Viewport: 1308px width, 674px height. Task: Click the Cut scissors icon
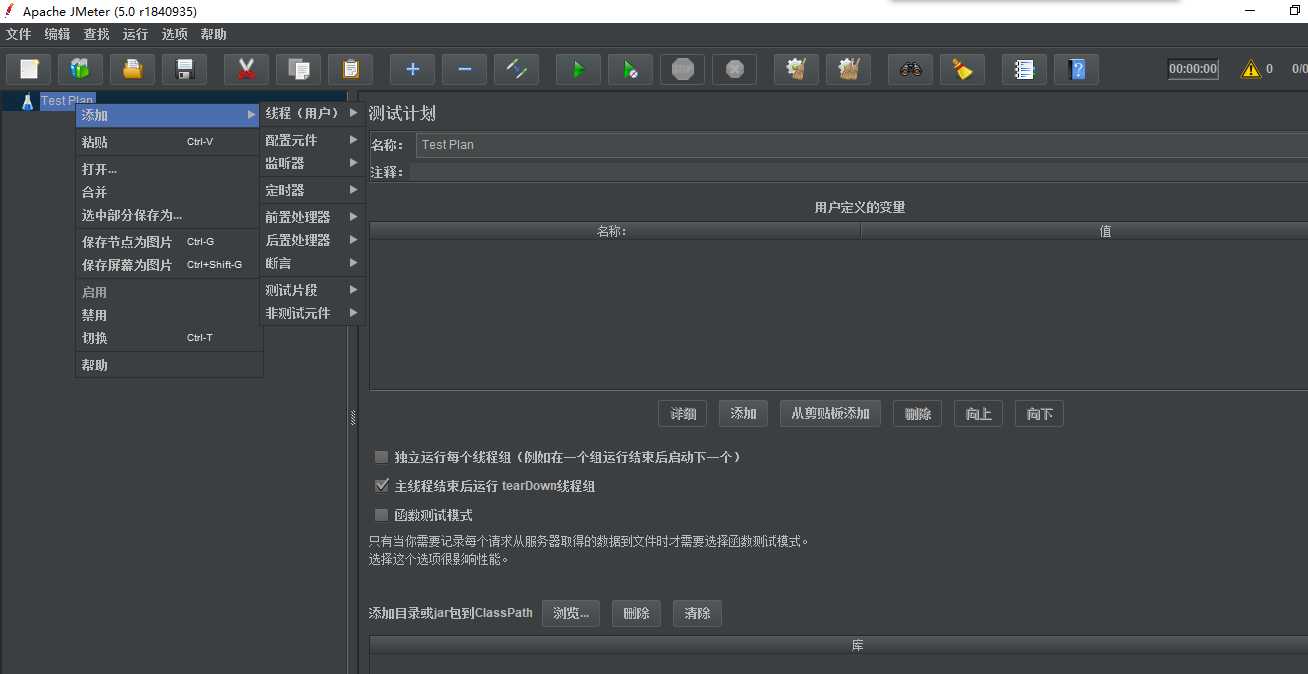click(x=246, y=69)
